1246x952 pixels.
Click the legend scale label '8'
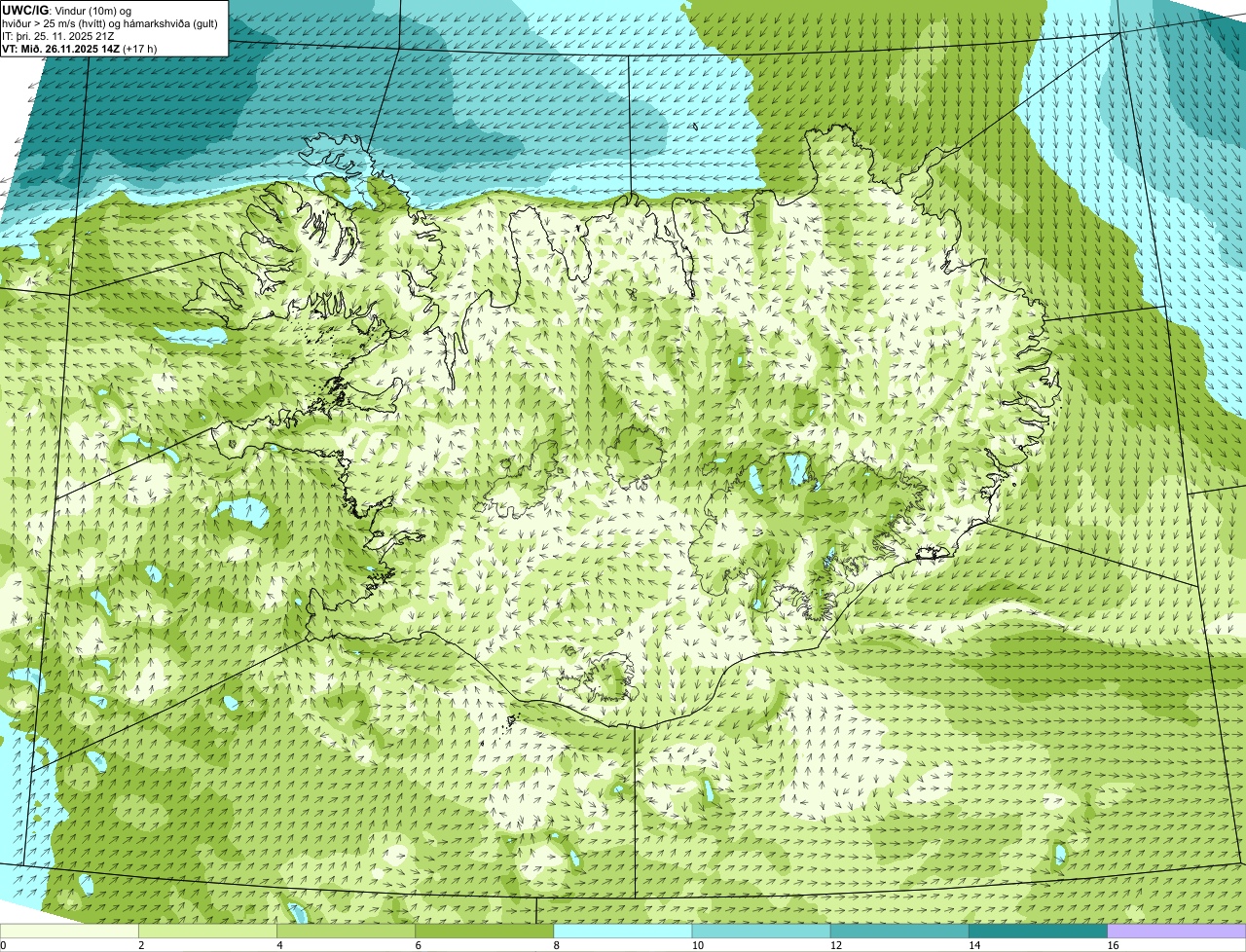(x=557, y=945)
